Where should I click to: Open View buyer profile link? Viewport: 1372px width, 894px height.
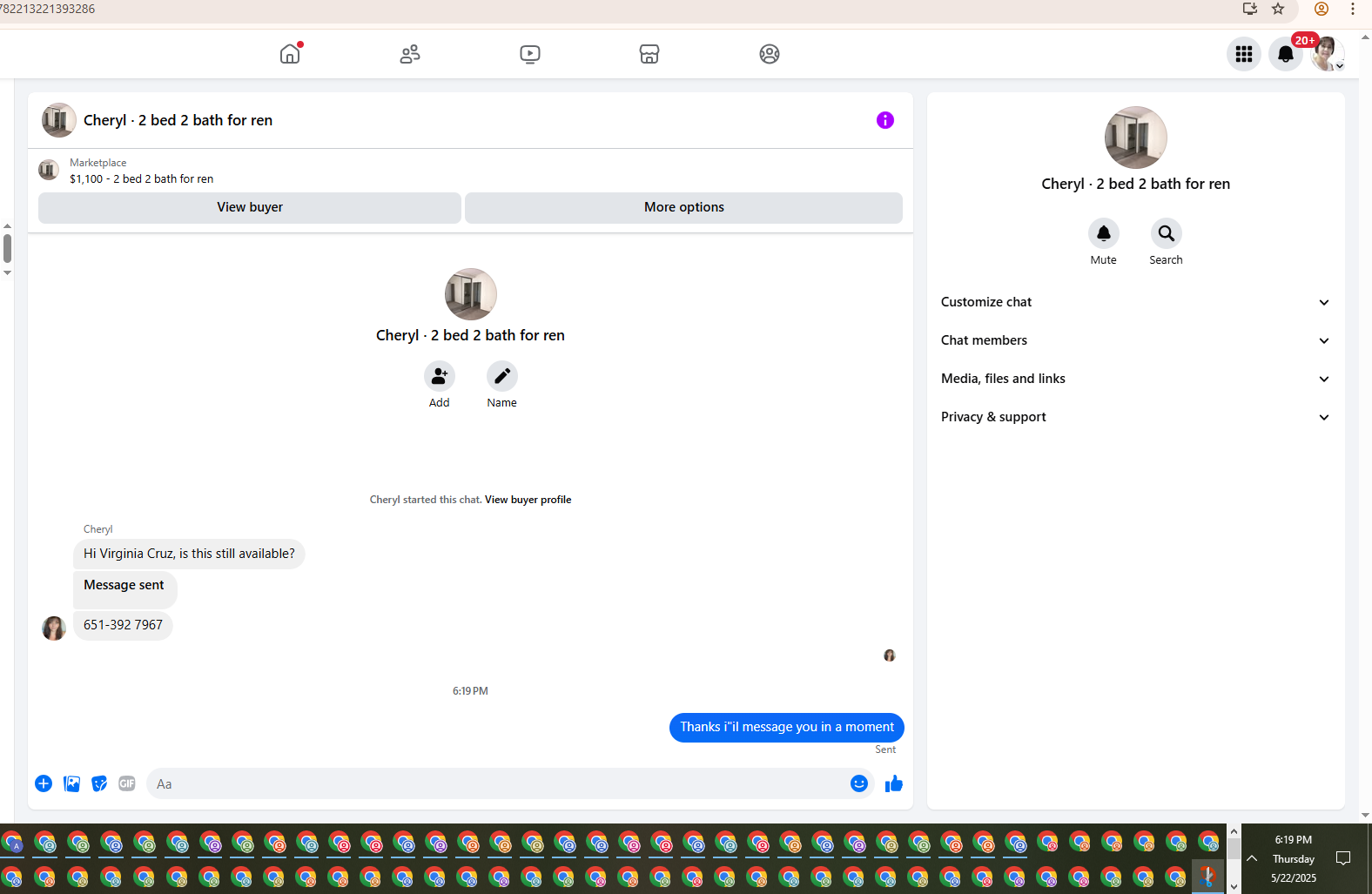[x=528, y=500]
